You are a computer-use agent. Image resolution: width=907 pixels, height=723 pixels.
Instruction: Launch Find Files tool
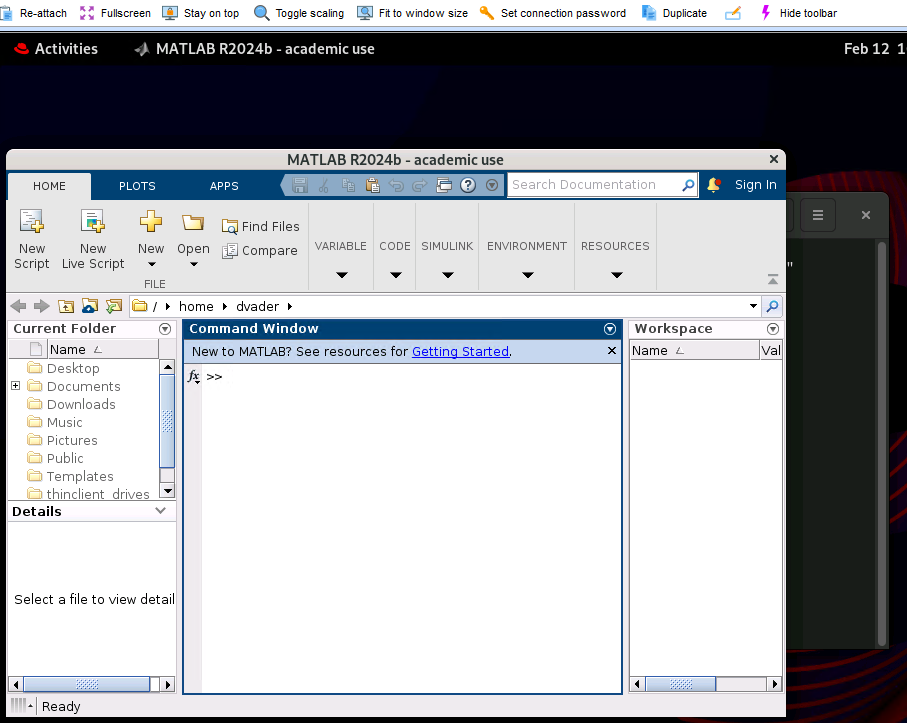click(261, 226)
